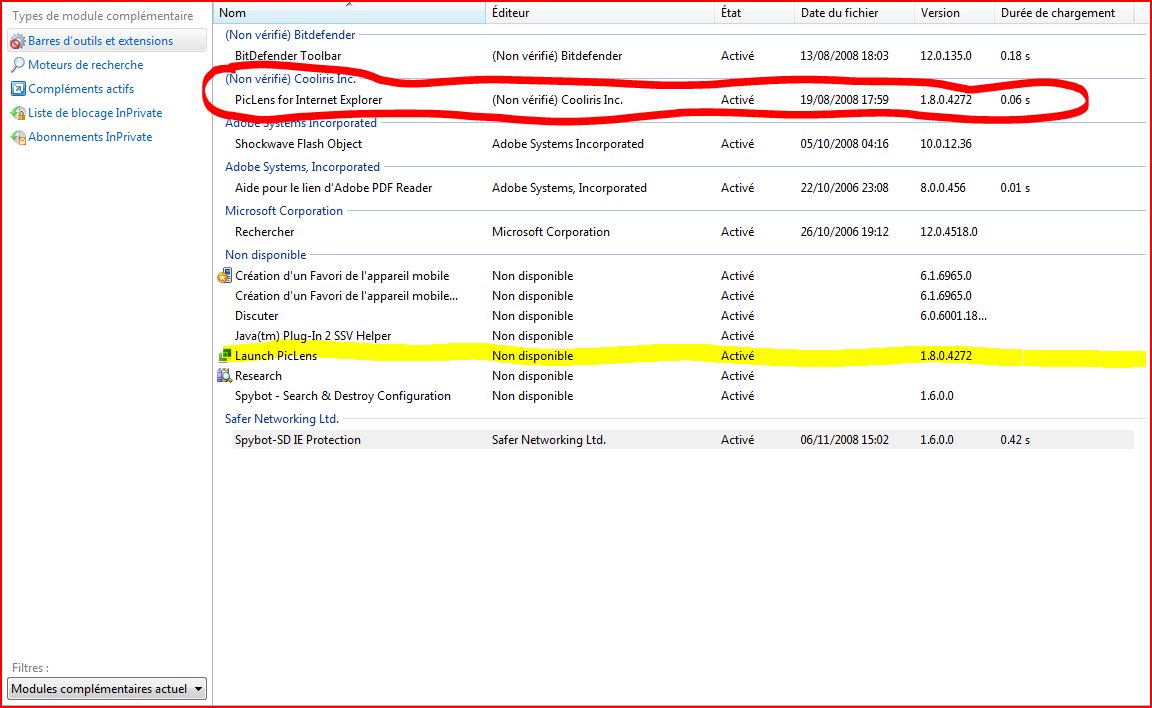The width and height of the screenshot is (1152, 708).
Task: Click the Activé status of BitDefender Toolbar
Action: 738,56
